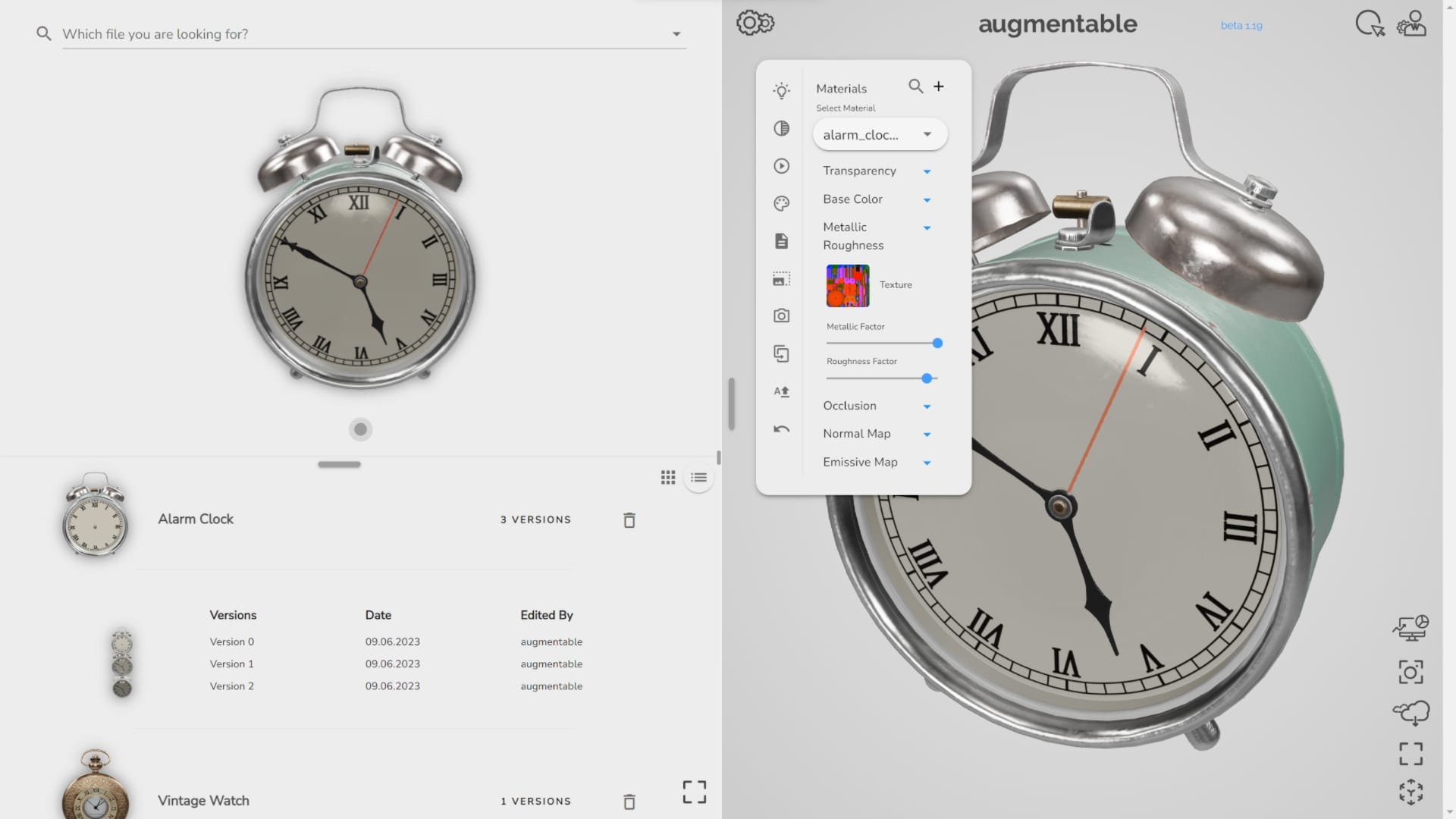Switch to grid view of files
The image size is (1456, 819).
[x=667, y=477]
